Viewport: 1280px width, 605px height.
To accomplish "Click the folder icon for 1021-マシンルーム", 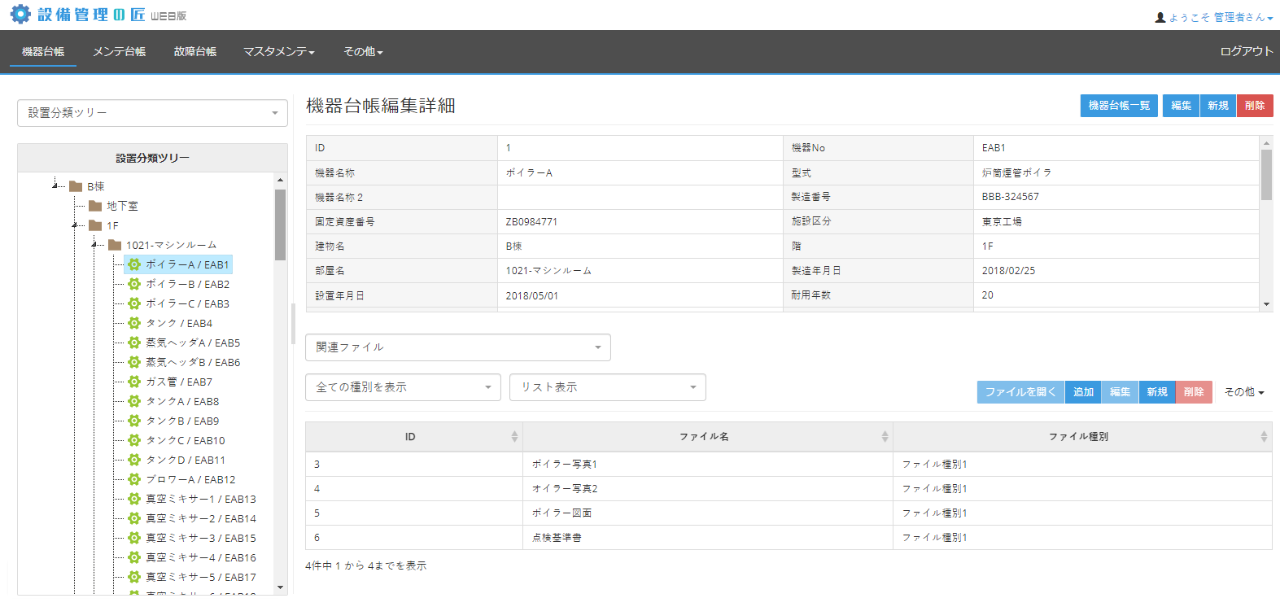I will [115, 245].
